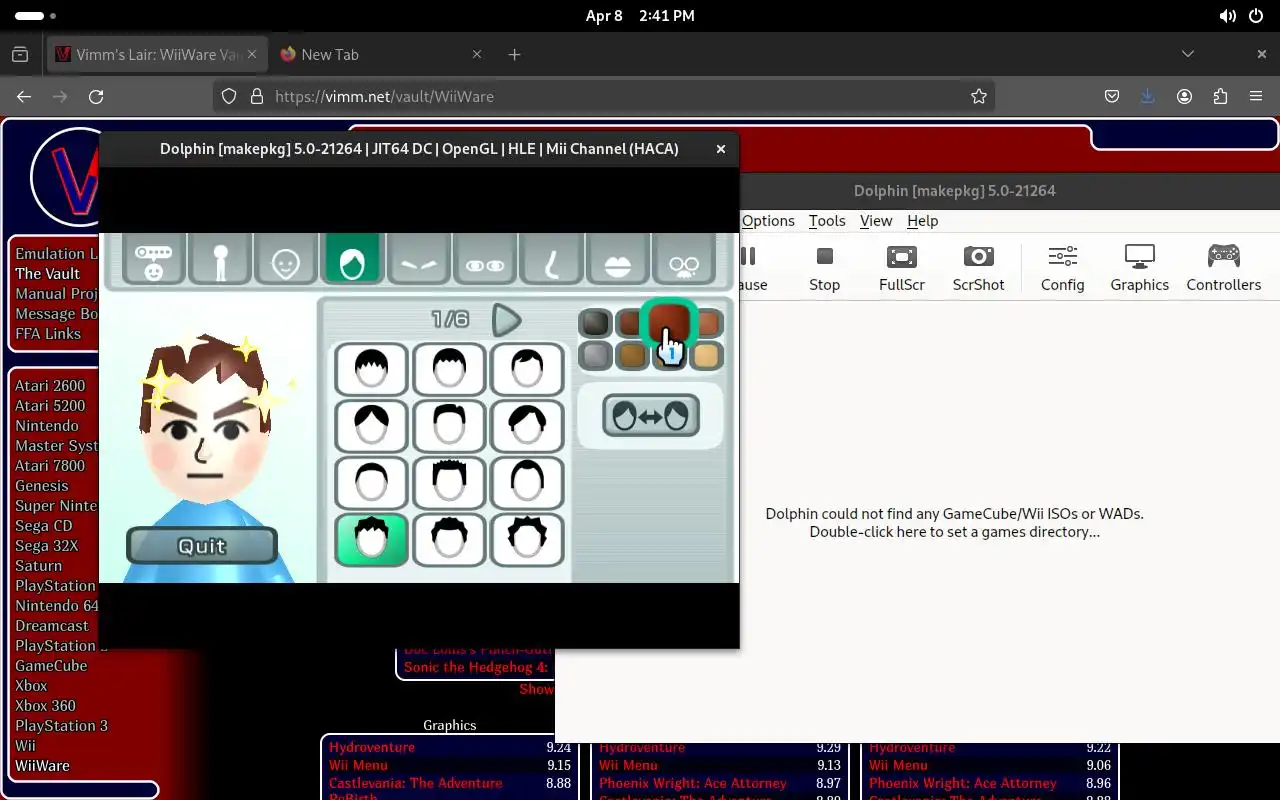
Task: Expand the list all tabs chevron
Action: point(1188,54)
